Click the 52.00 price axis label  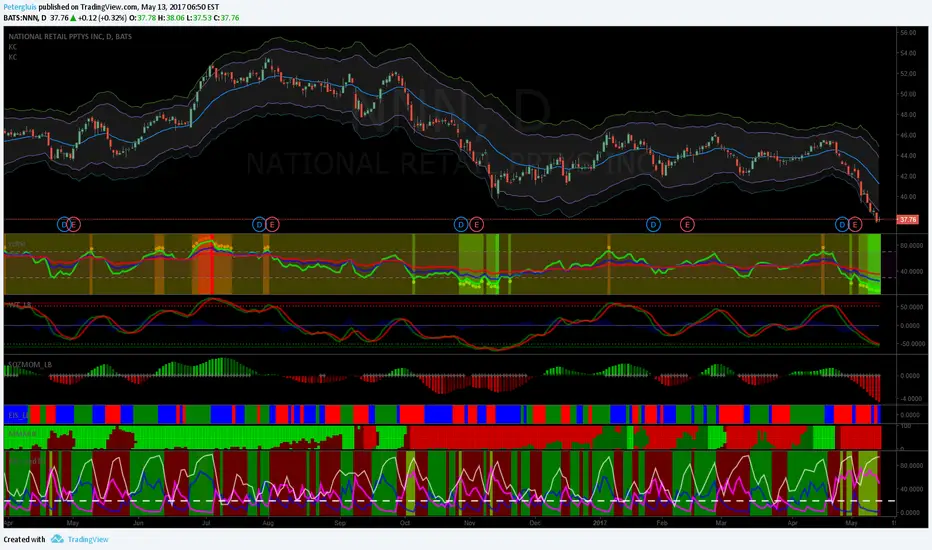click(908, 74)
